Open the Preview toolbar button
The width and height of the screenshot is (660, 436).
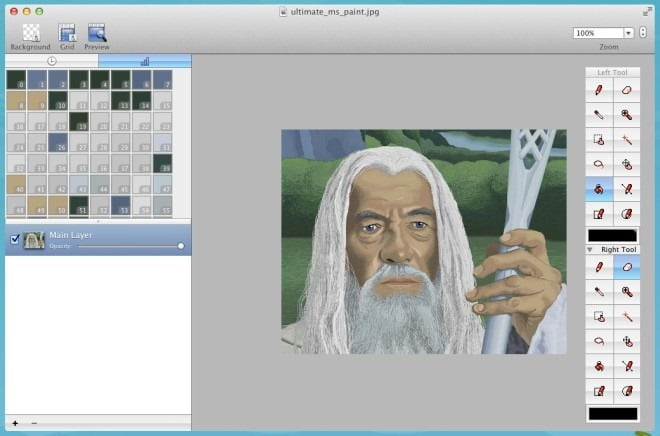(x=96, y=37)
